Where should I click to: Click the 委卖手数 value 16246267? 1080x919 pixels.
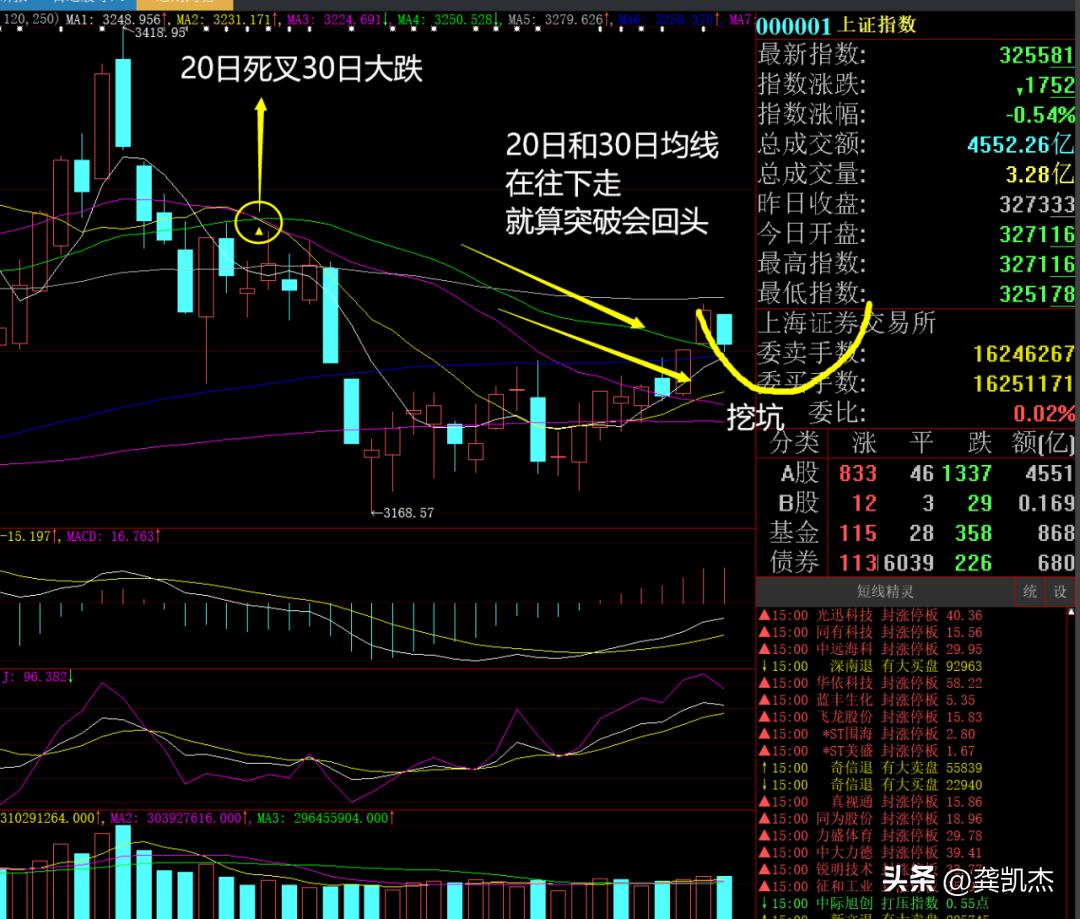(1023, 354)
